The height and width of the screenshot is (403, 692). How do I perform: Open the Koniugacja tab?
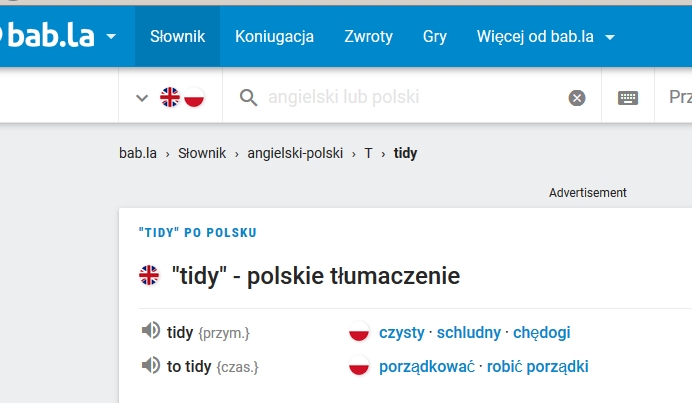274,37
